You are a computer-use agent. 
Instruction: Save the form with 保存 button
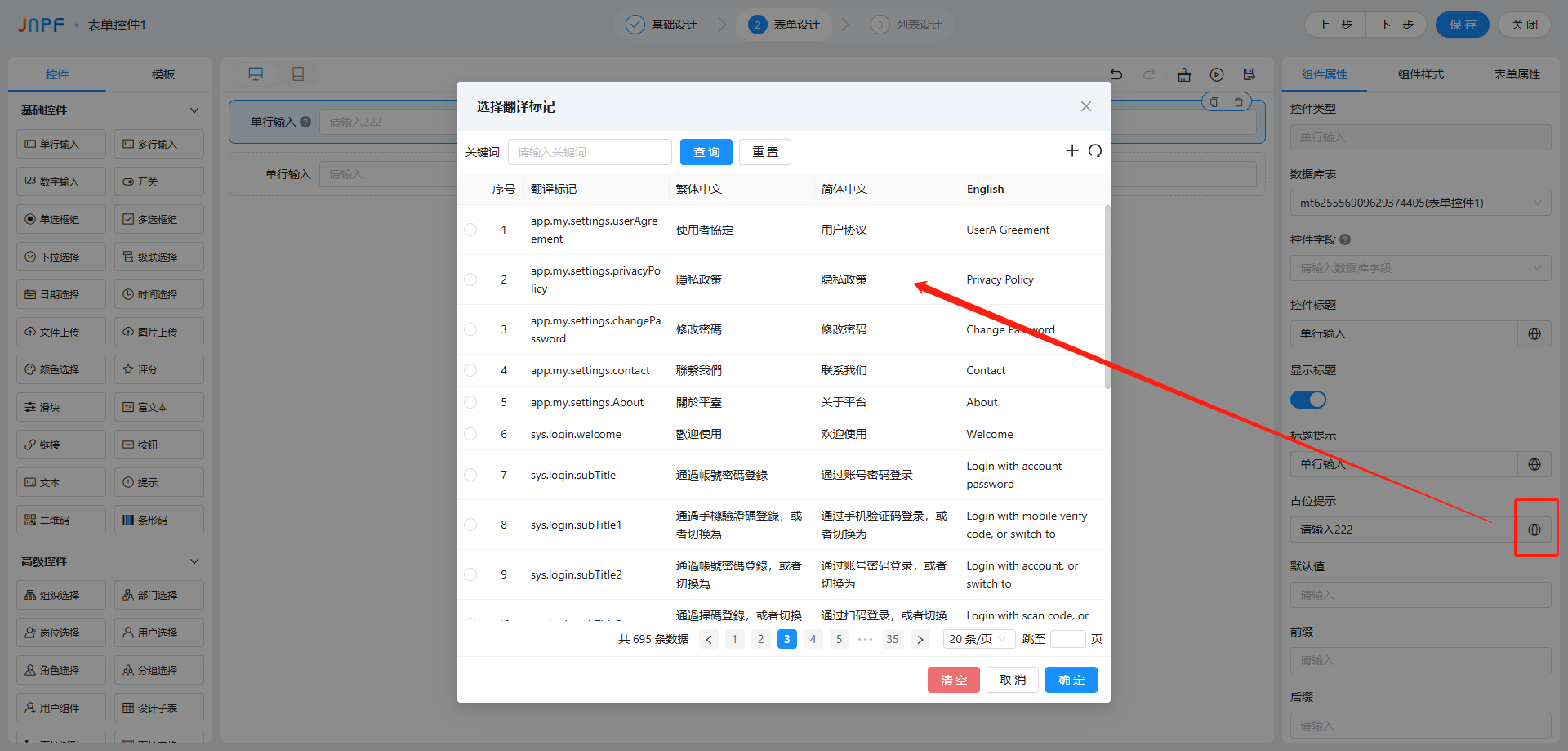(1463, 25)
